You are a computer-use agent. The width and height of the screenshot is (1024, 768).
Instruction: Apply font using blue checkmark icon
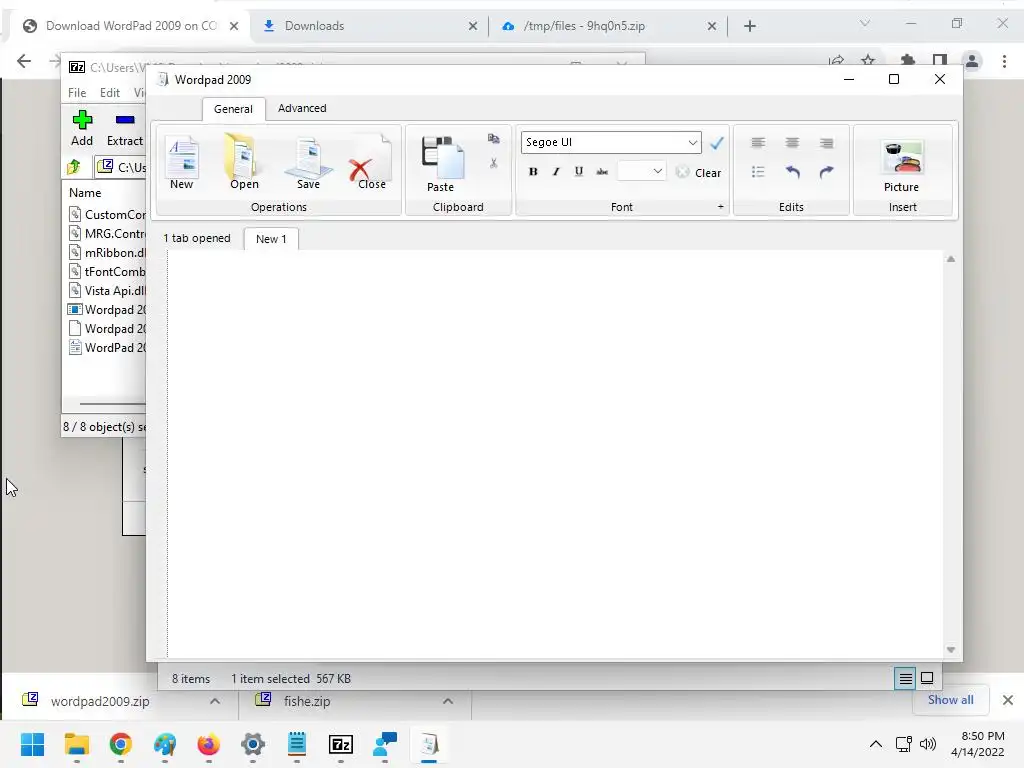click(x=716, y=142)
